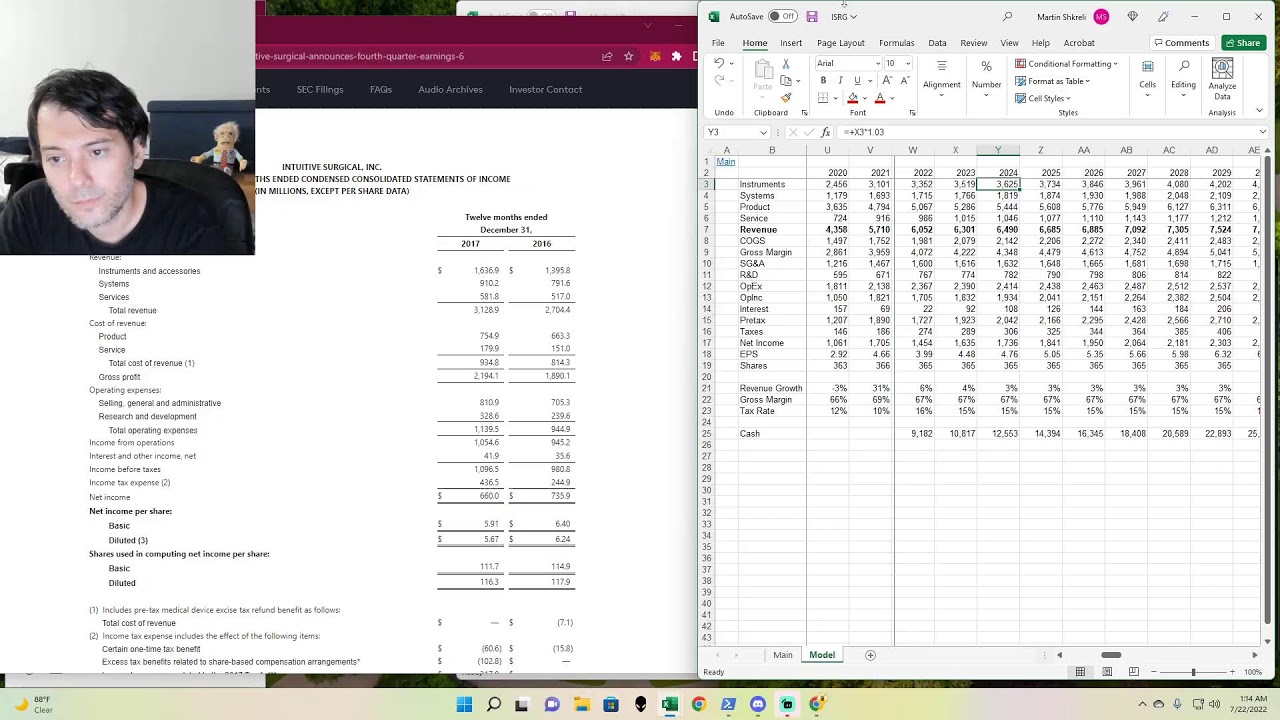Apply the fill color swatch
The height and width of the screenshot is (720, 1280).
click(853, 98)
